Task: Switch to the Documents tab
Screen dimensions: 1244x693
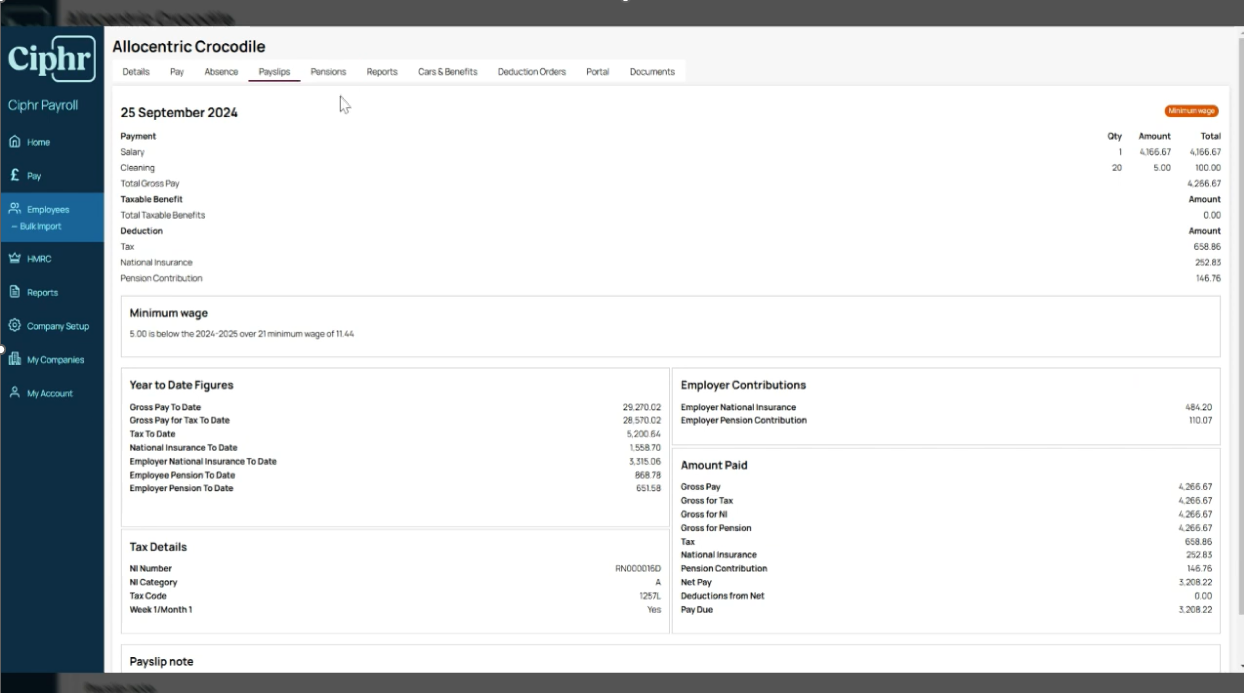Action: tap(651, 71)
